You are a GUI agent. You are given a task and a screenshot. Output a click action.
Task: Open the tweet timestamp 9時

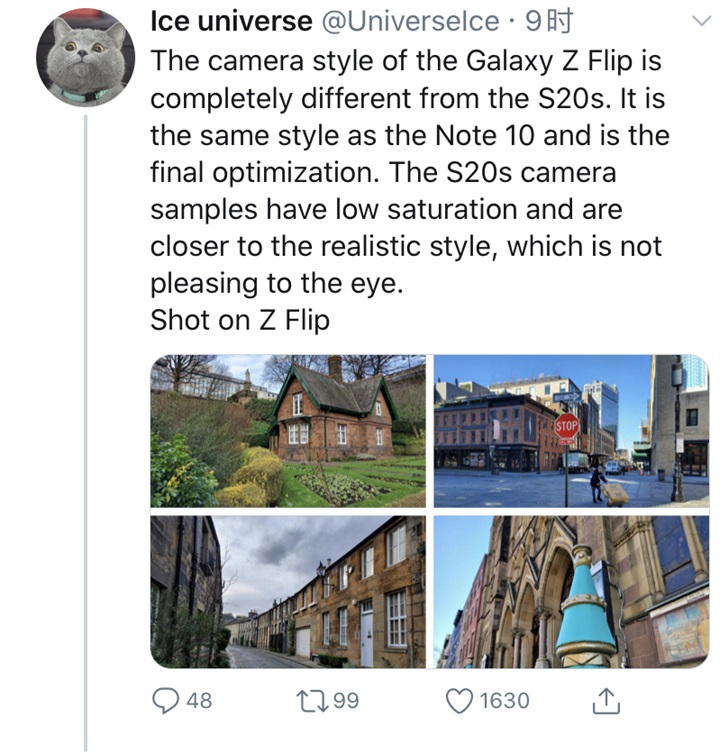click(x=549, y=21)
